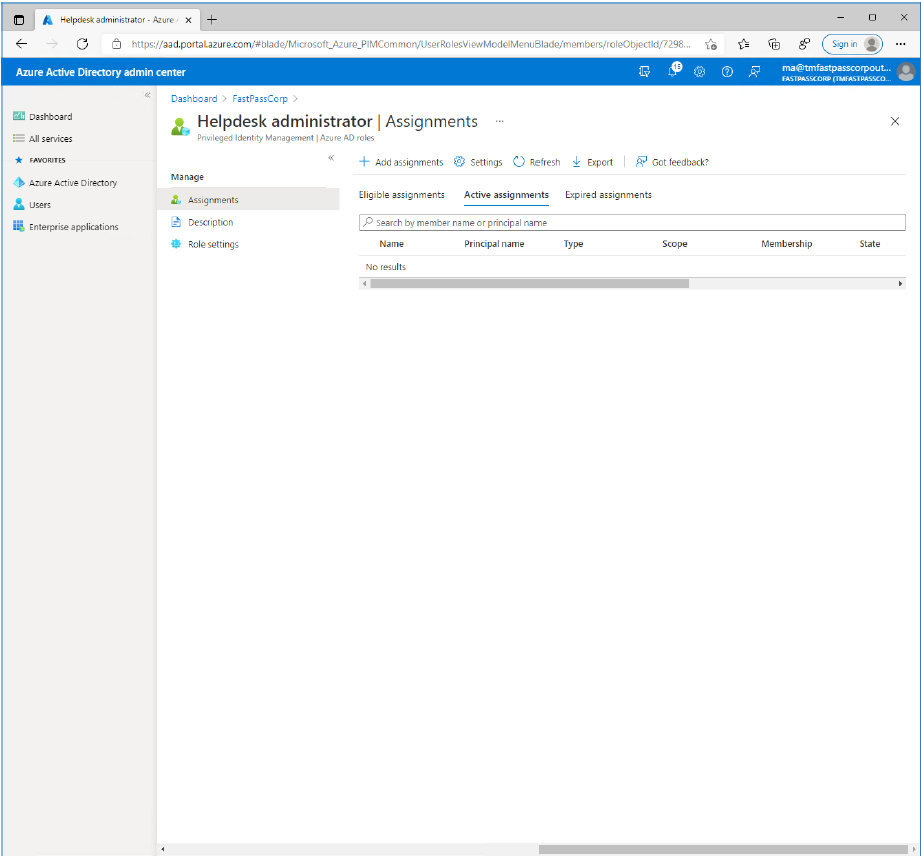Export the assignments list
921x857 pixels.
click(x=592, y=162)
